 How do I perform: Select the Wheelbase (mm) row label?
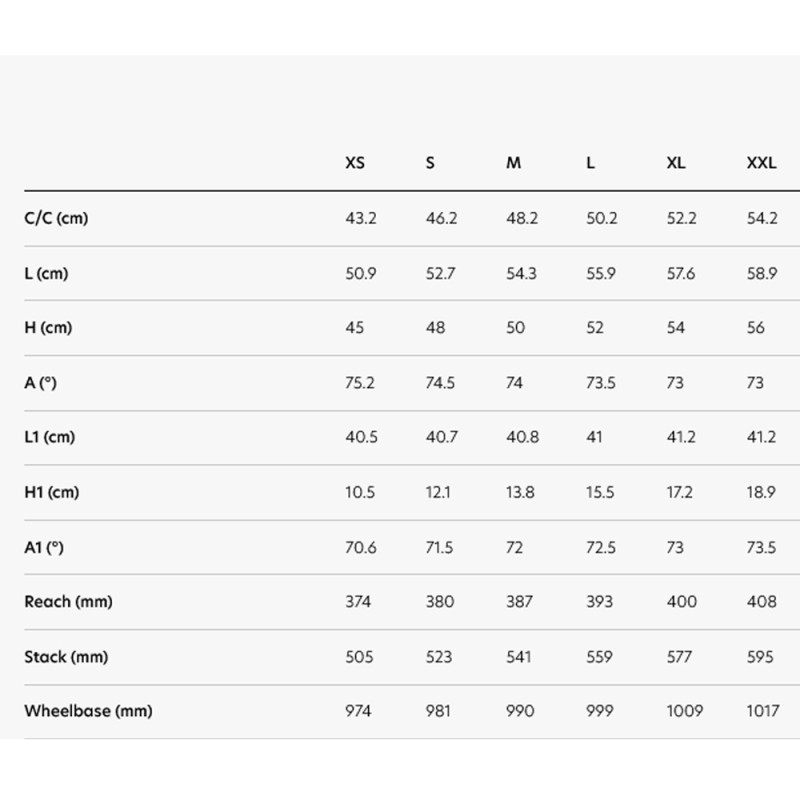click(88, 712)
